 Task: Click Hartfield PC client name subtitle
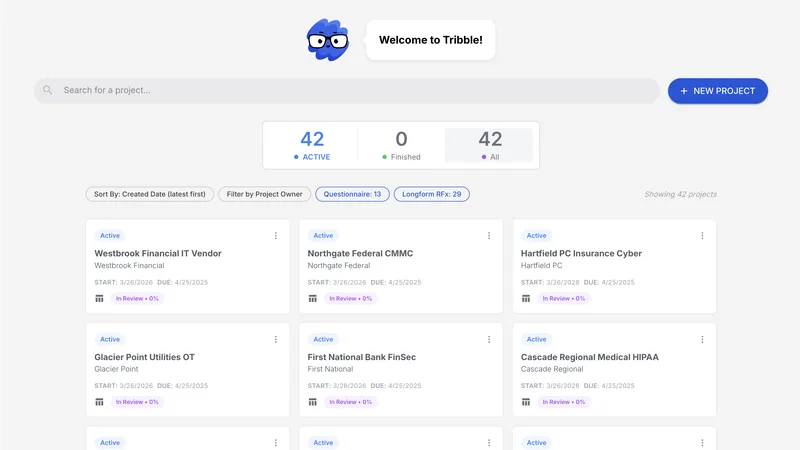(x=541, y=266)
